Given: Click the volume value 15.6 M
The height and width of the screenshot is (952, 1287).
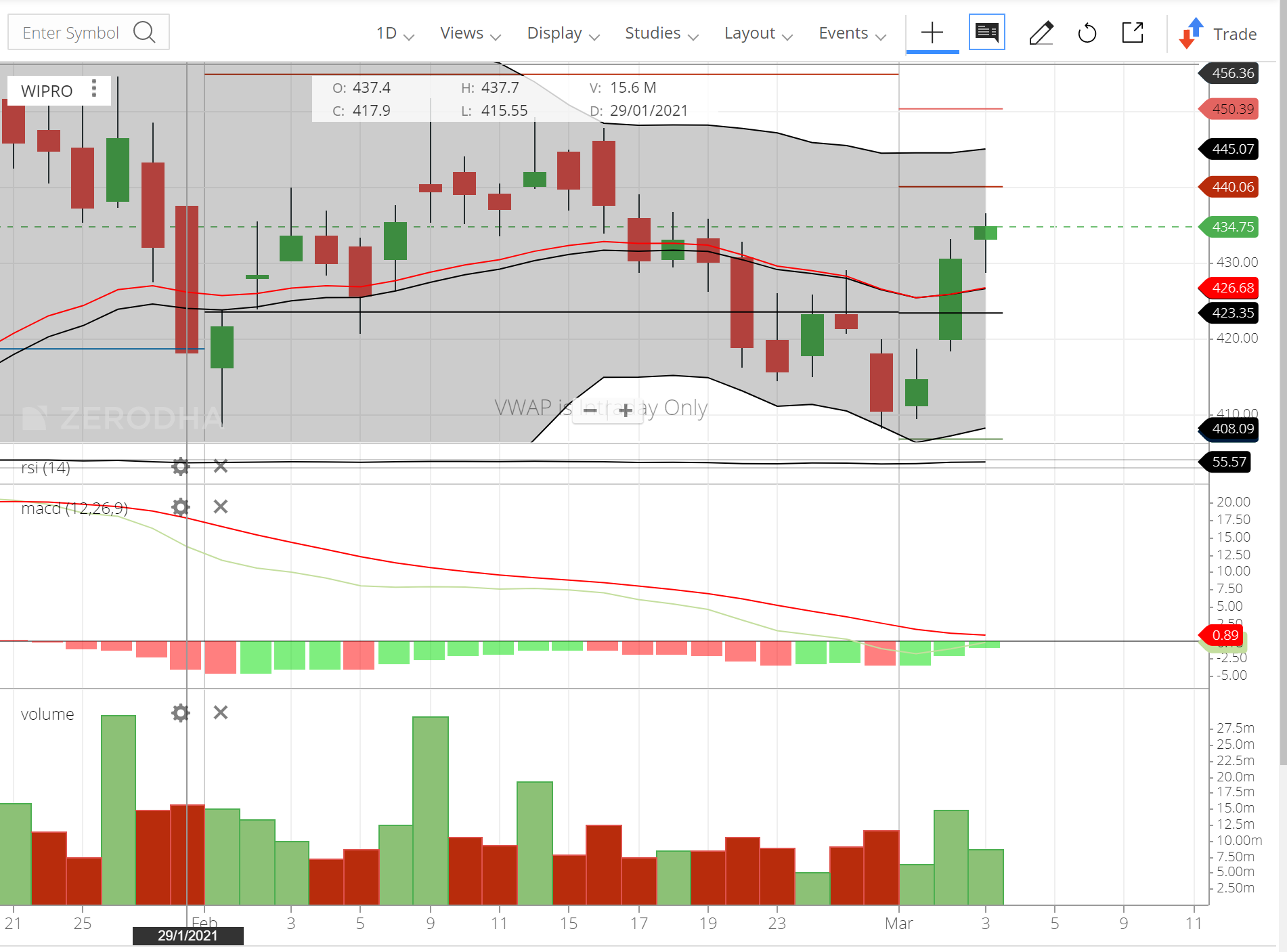Looking at the screenshot, I should (633, 87).
